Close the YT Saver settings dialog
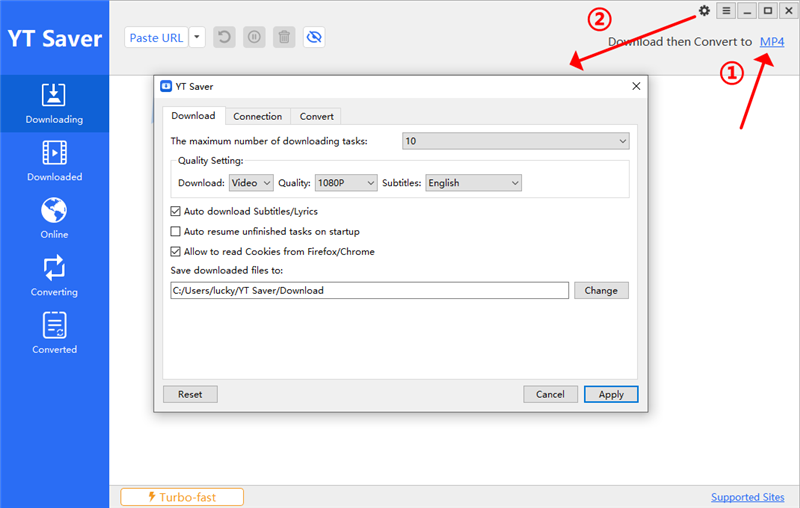The image size is (800, 508). (636, 86)
